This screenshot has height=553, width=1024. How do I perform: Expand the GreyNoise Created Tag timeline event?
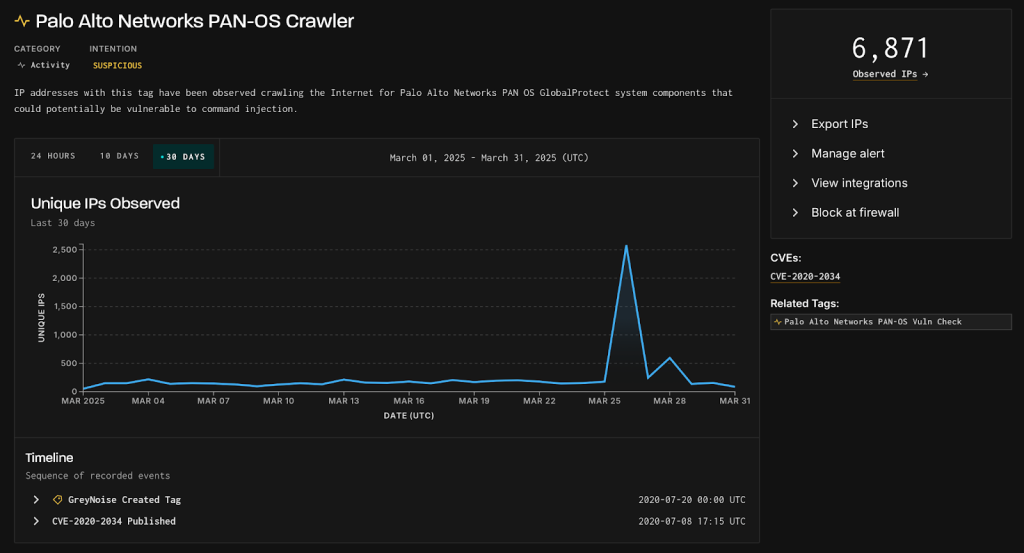36,499
